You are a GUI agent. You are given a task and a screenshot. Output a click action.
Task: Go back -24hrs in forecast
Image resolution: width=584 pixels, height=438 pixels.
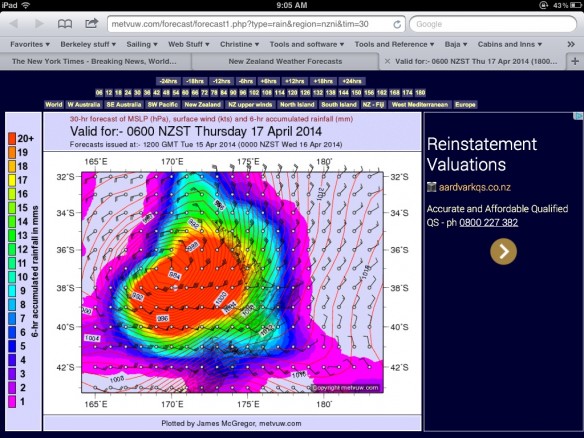coord(168,81)
